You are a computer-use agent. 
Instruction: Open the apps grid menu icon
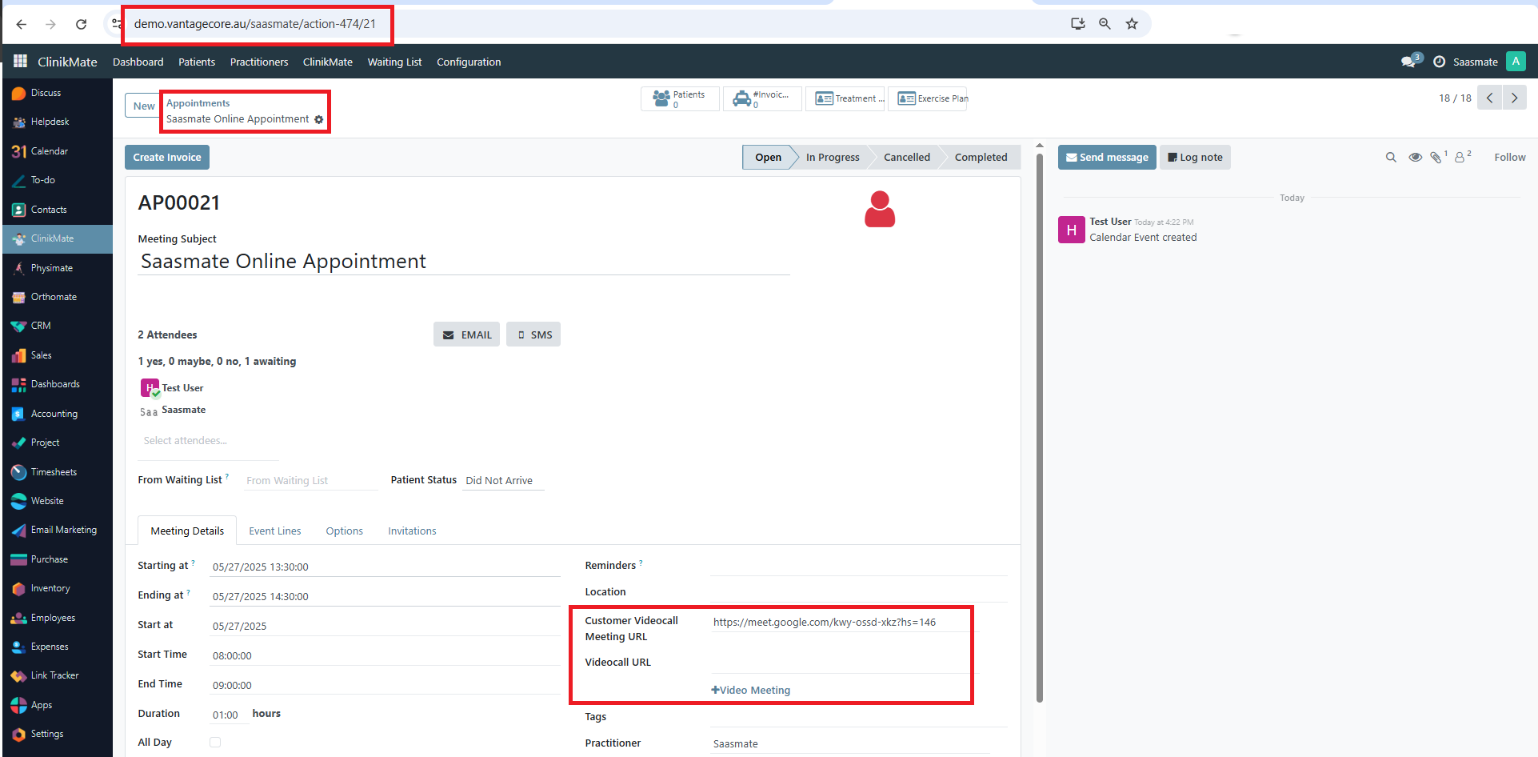click(x=20, y=62)
